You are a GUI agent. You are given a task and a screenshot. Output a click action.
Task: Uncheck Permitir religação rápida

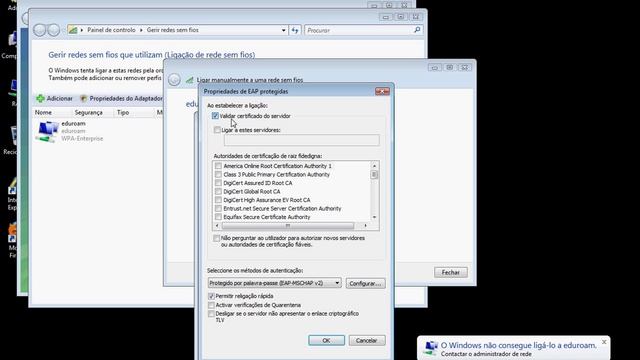coord(211,296)
